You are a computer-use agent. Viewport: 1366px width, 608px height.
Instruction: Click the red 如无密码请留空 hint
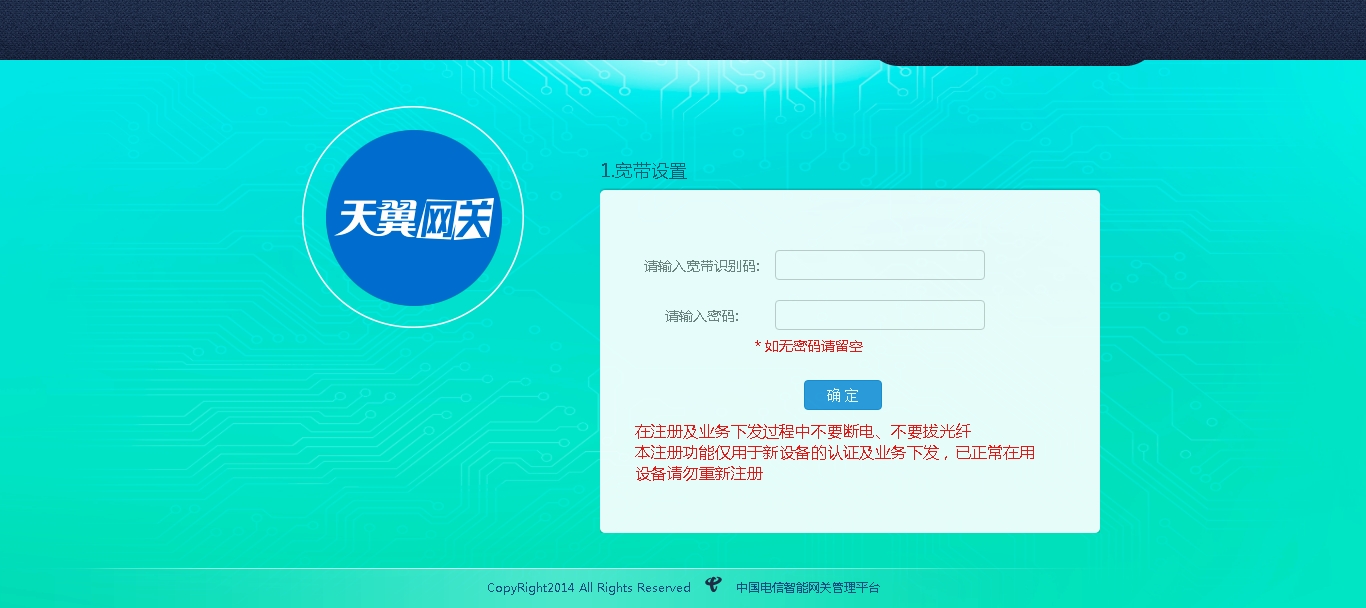(809, 346)
